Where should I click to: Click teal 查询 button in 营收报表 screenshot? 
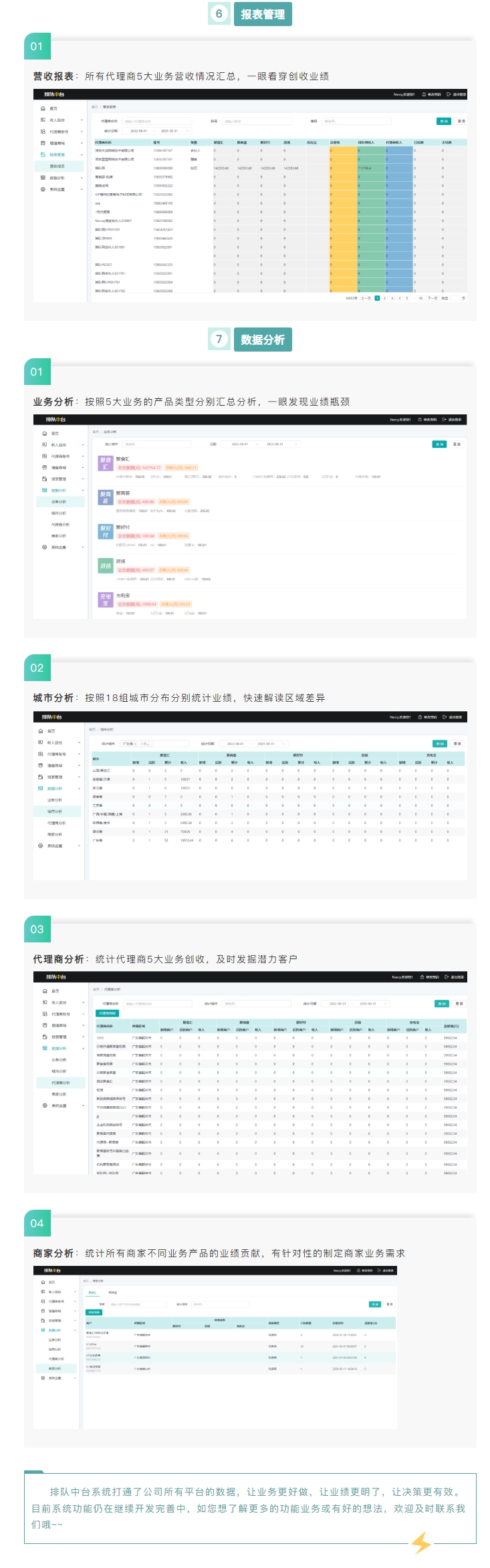tap(444, 121)
